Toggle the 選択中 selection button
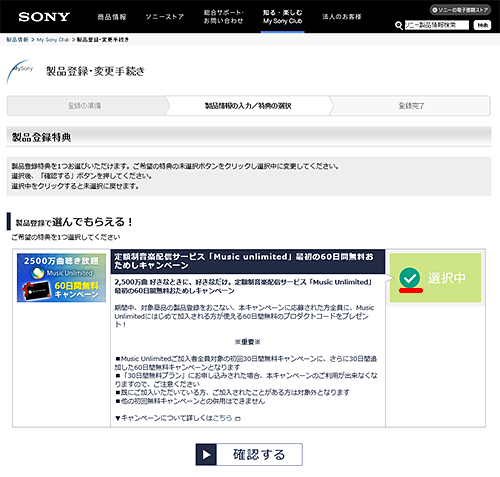500x477 pixels. click(435, 278)
